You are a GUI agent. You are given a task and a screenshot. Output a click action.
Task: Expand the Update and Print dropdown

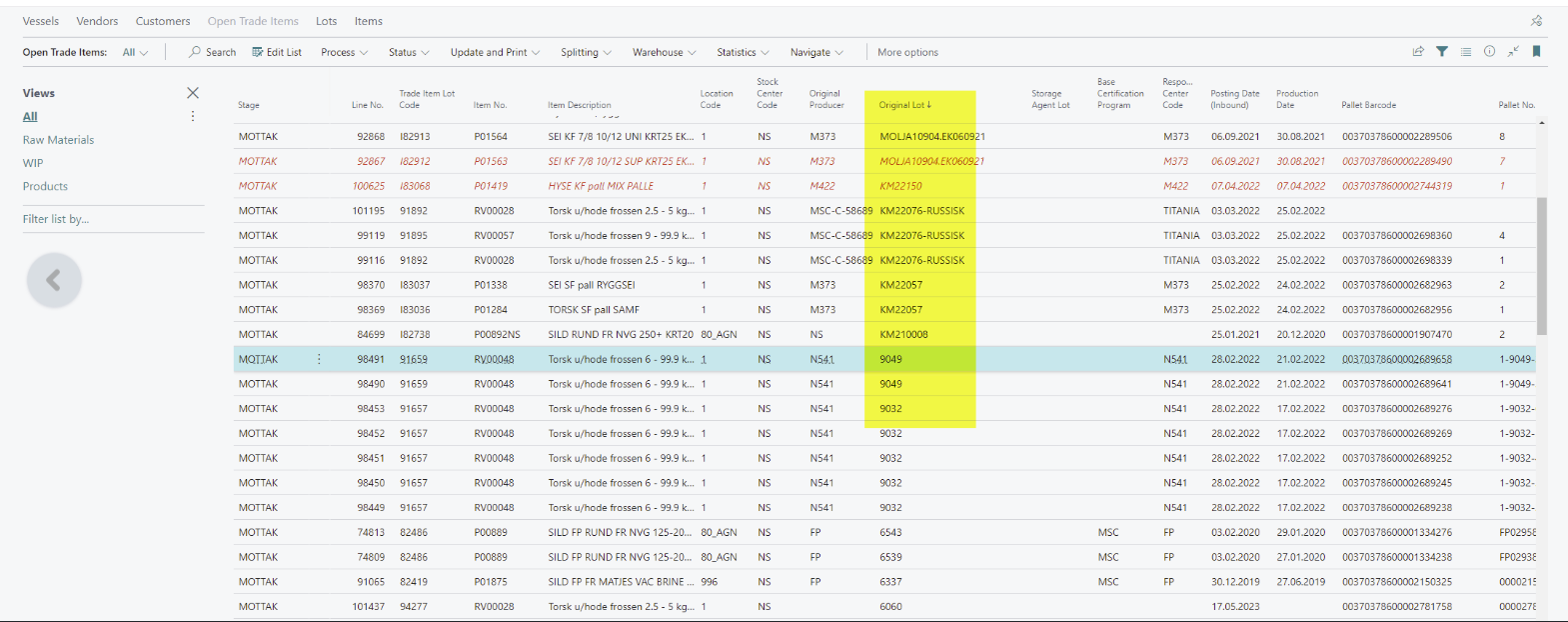pos(495,52)
